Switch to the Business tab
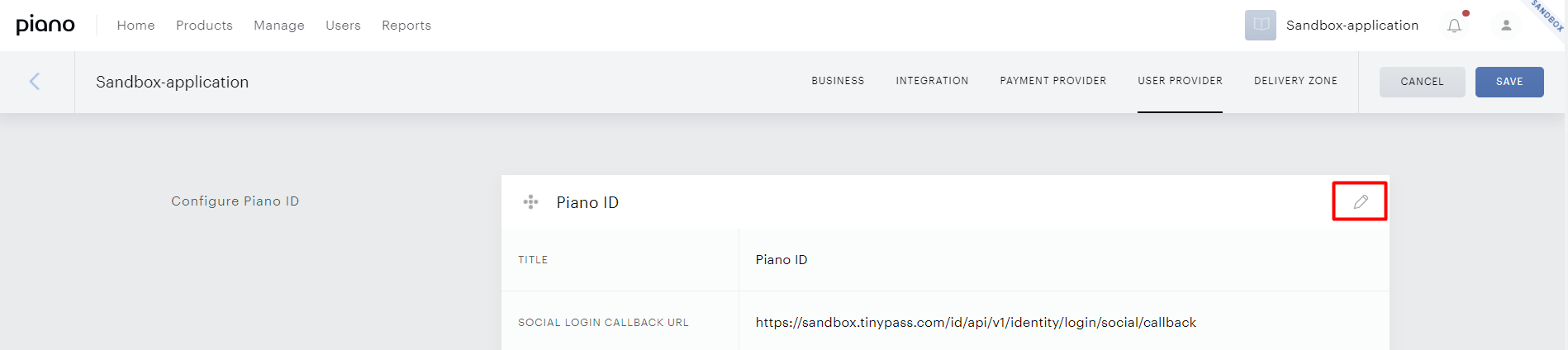Screen dimensions: 1568x350 (x=838, y=81)
